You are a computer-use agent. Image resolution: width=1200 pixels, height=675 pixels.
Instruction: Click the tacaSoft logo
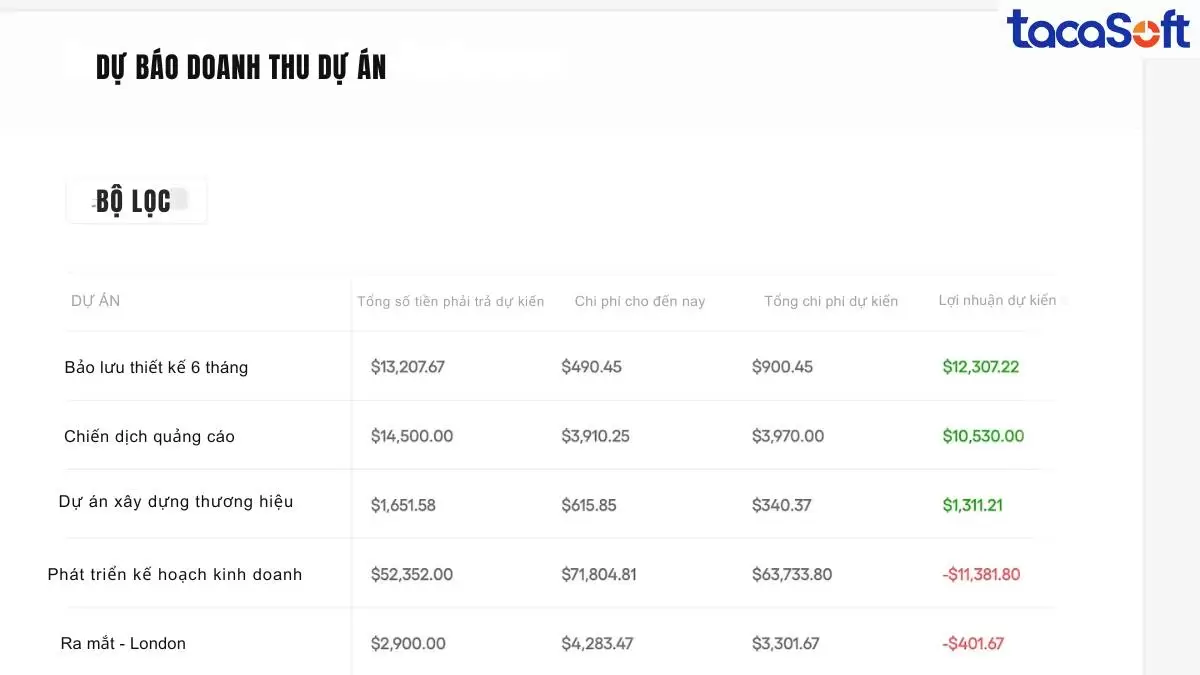[x=1097, y=29]
